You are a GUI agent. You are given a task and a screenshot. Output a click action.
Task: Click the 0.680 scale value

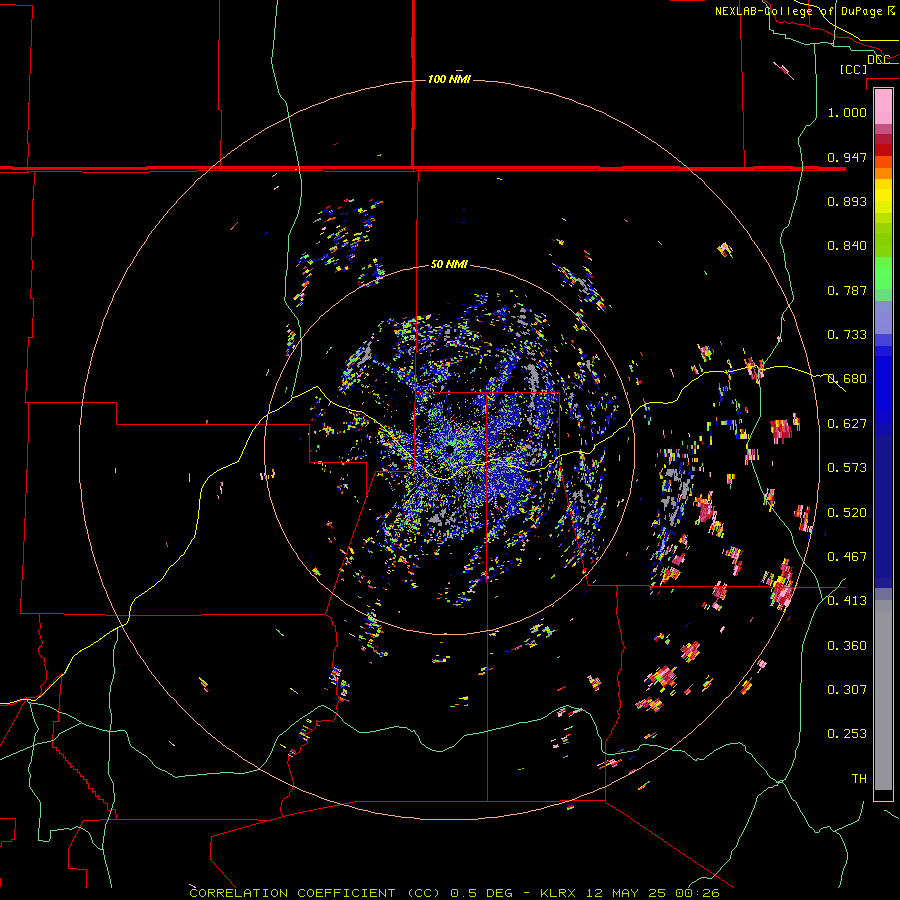[847, 379]
